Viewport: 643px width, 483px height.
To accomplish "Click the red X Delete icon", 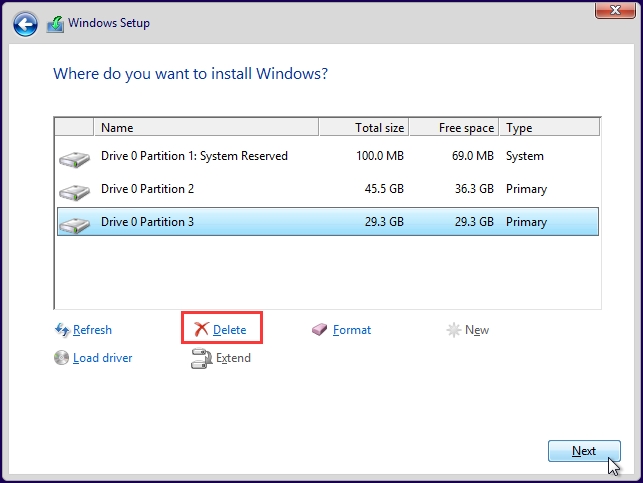I will click(201, 330).
